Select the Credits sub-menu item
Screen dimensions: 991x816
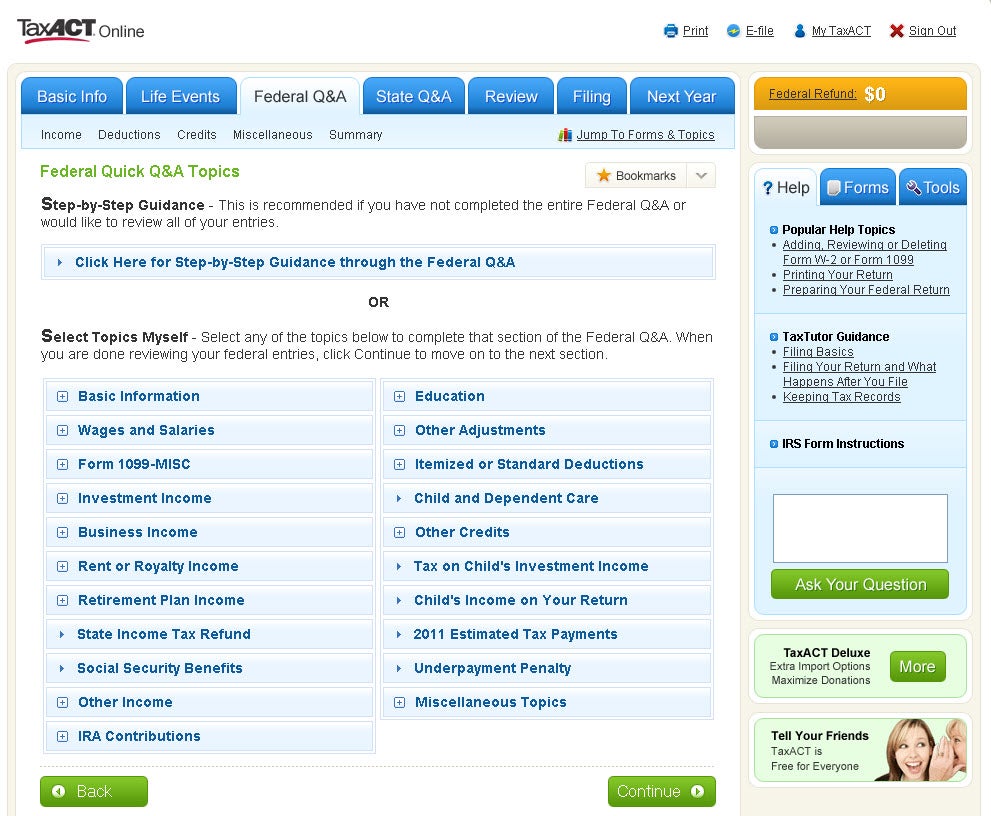click(197, 135)
